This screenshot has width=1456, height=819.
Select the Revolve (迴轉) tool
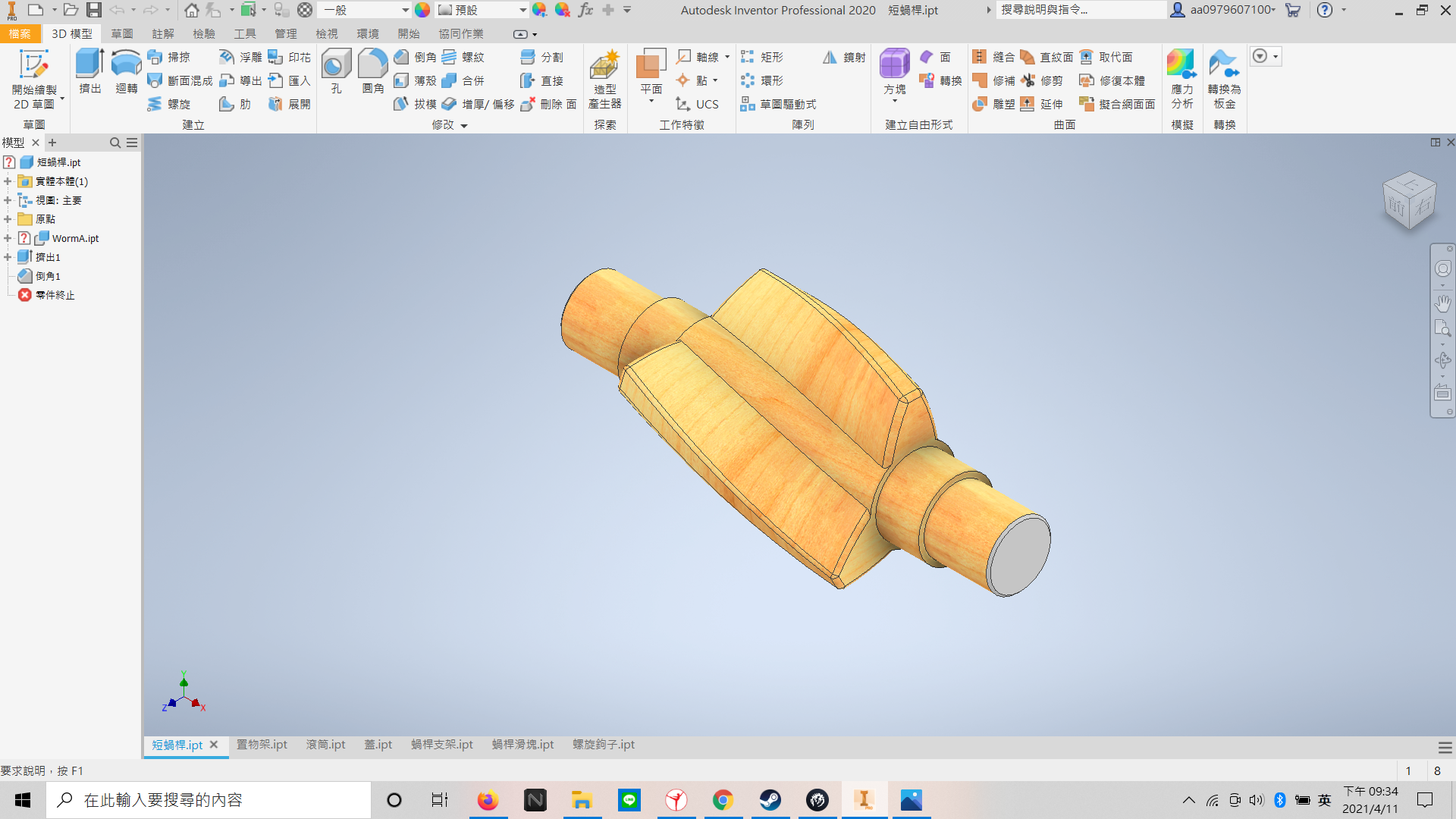click(x=126, y=64)
